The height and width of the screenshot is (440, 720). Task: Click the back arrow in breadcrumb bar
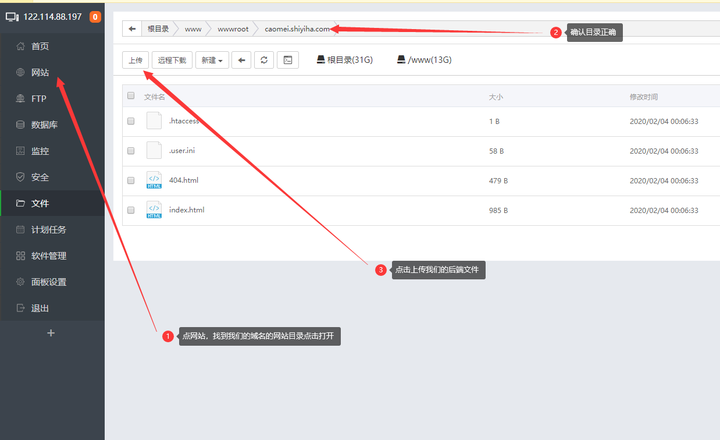click(x=132, y=28)
